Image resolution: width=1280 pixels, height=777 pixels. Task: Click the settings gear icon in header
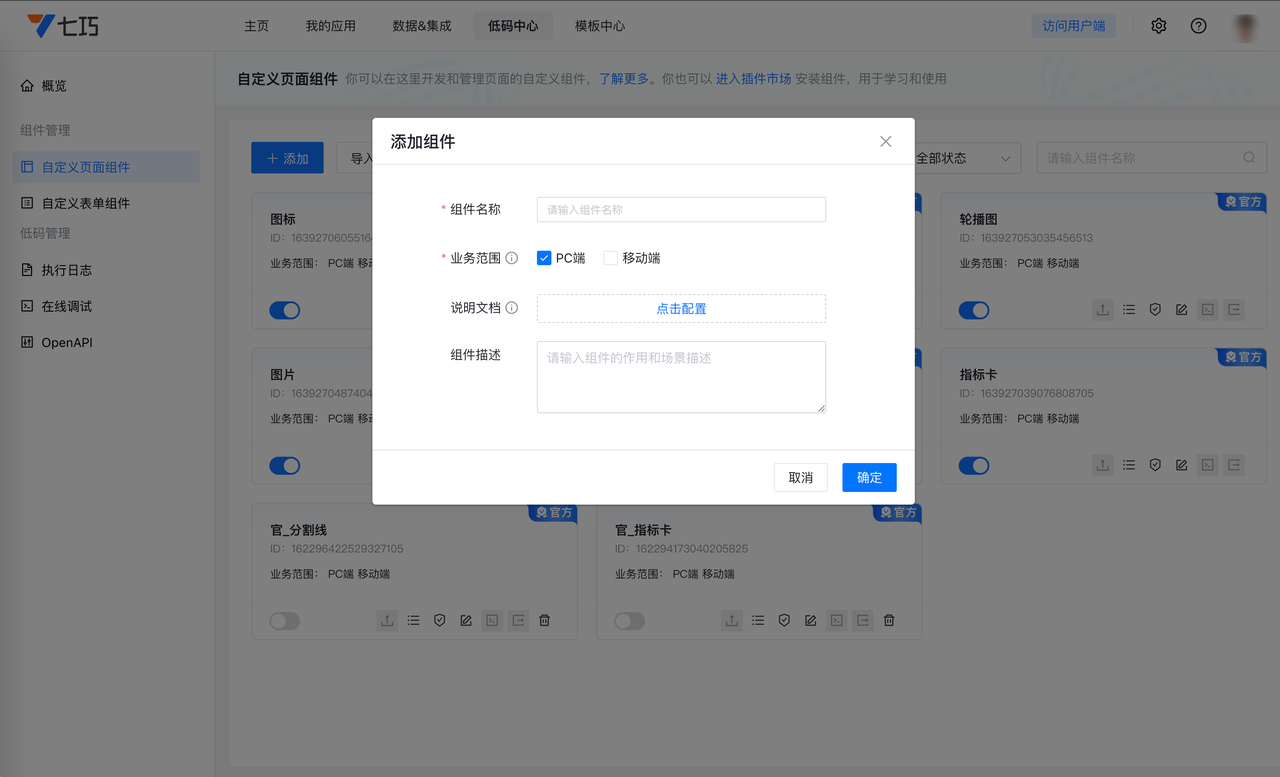pos(1158,26)
